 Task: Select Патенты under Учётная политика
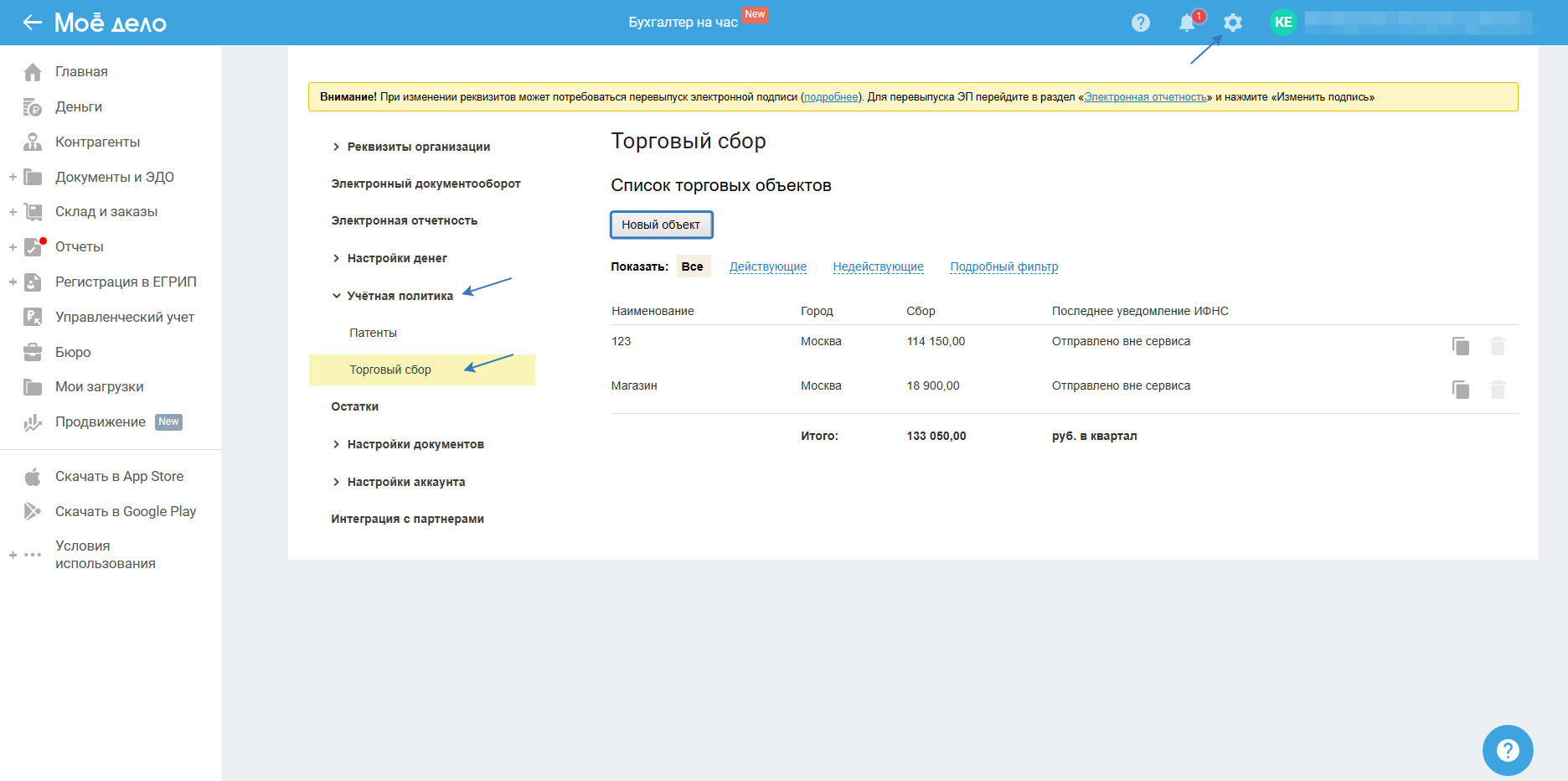[x=373, y=333]
